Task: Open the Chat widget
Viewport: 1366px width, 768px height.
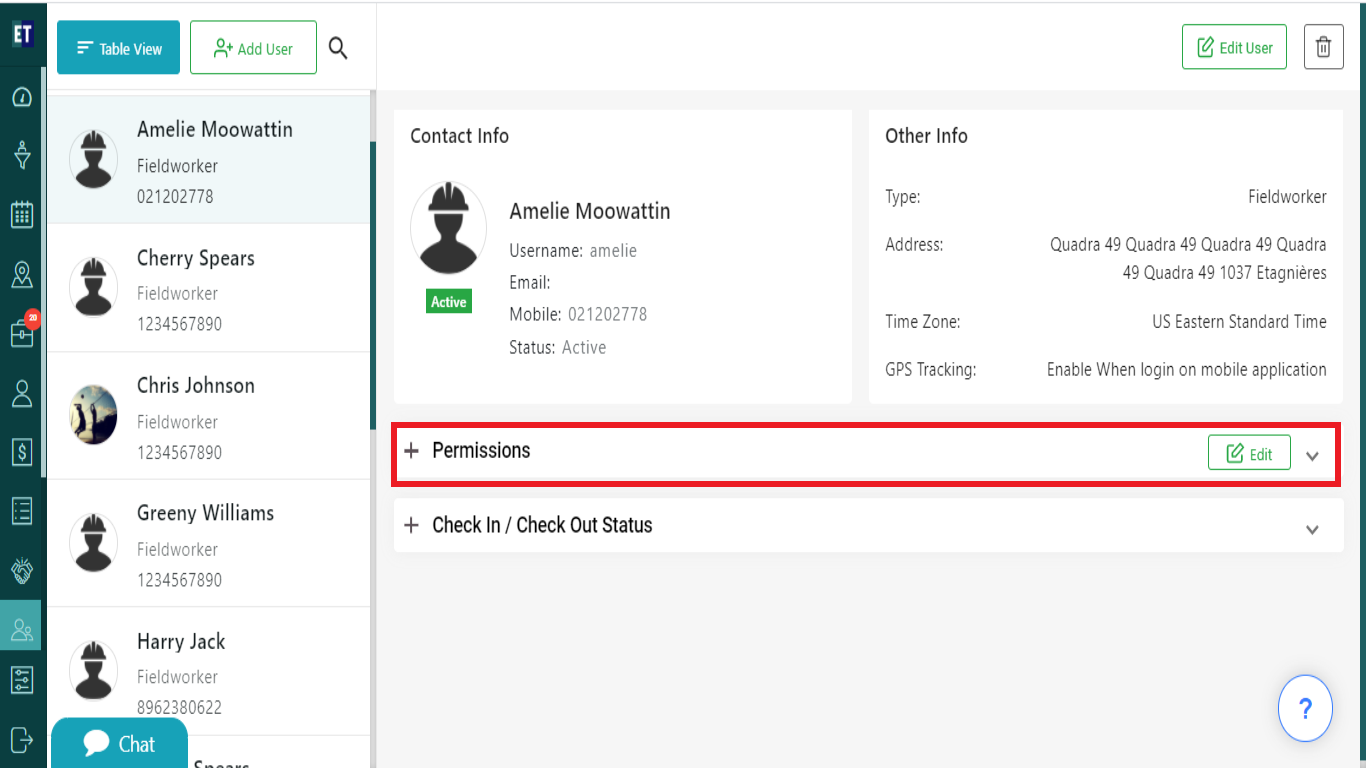Action: [119, 743]
